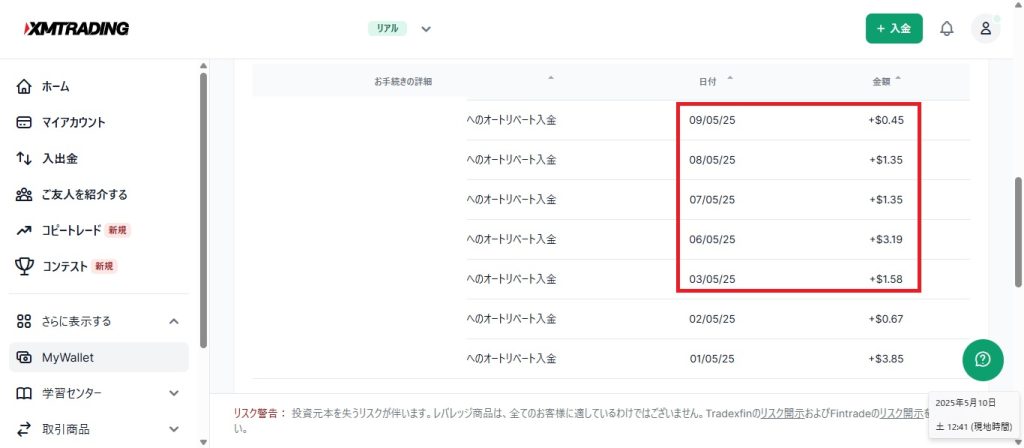Click the 入出金 arrows icon

pos(25,158)
